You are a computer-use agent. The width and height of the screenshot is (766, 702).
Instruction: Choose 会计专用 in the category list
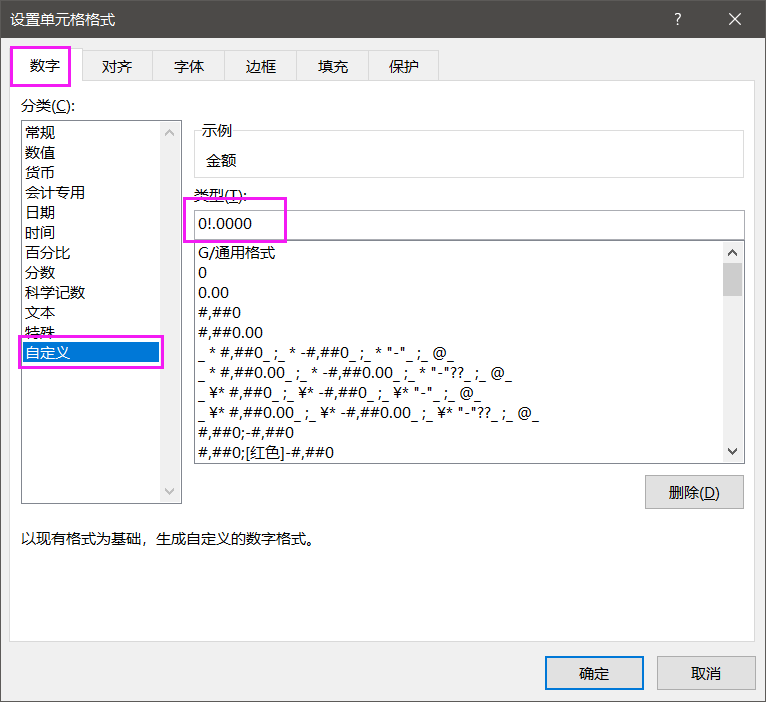91,192
